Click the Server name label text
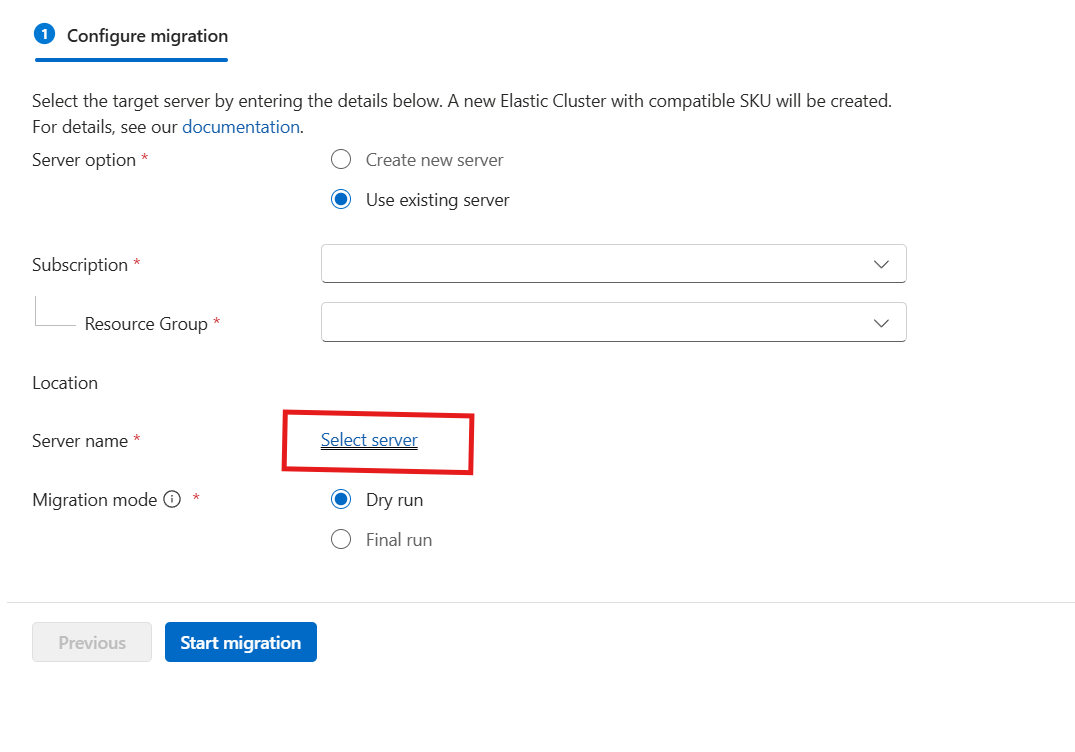Viewport: 1075px width, 752px height. pos(80,441)
